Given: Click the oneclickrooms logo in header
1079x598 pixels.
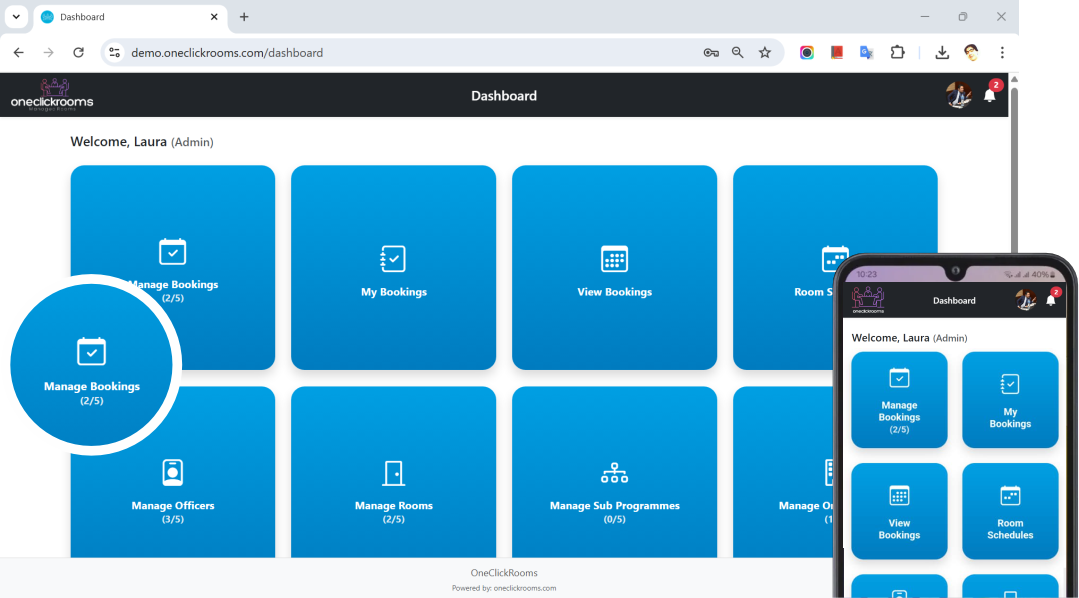Looking at the screenshot, I should (52, 95).
